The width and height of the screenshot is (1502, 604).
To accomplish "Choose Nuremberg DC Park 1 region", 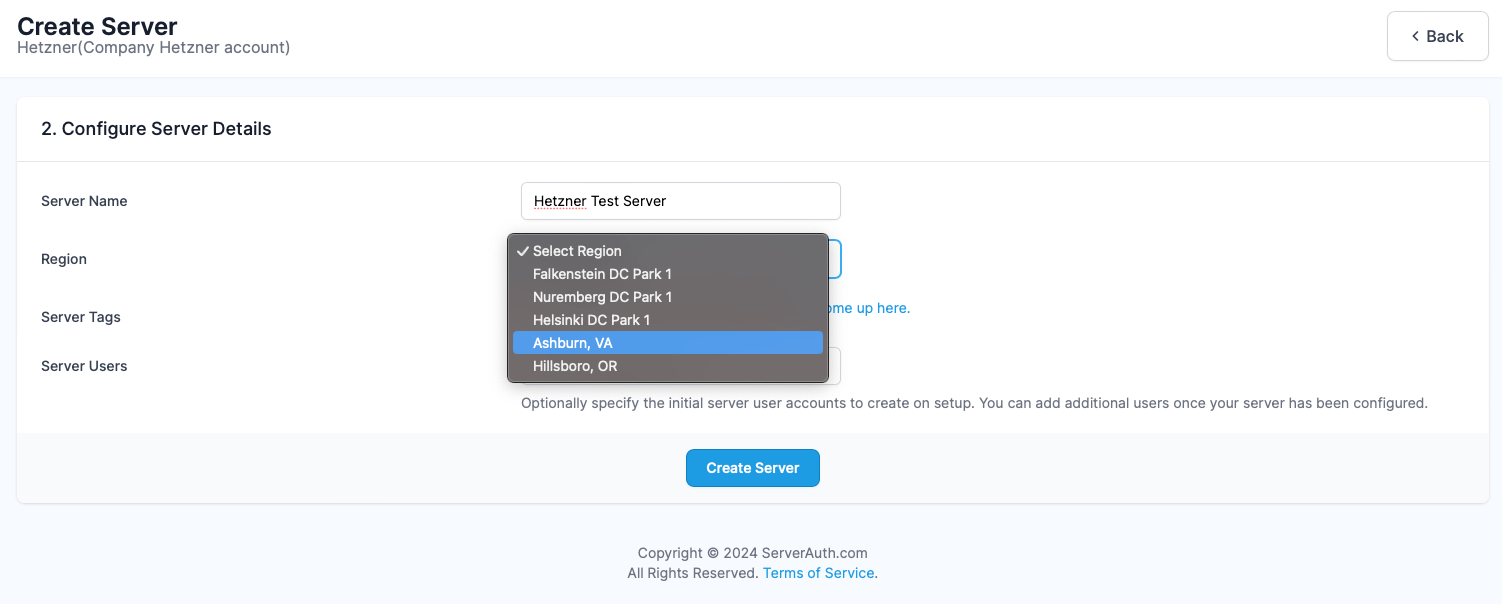I will tap(668, 297).
